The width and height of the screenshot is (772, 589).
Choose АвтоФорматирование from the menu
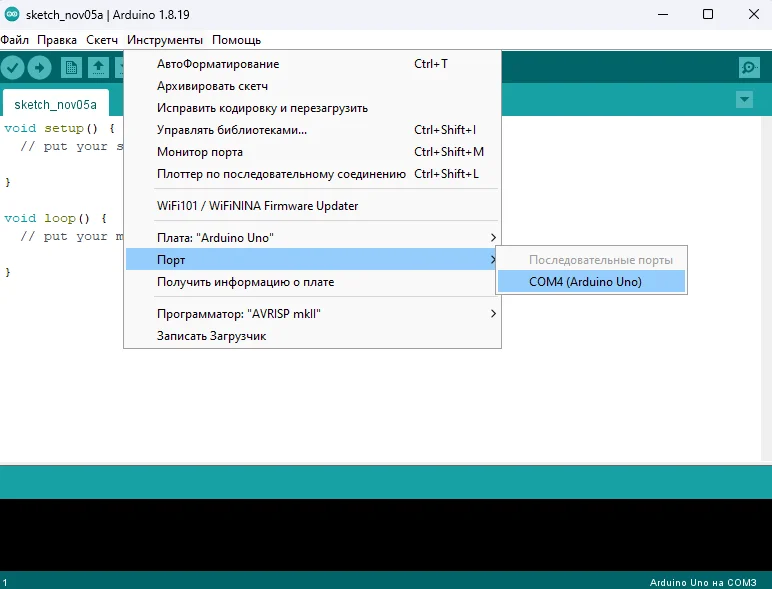click(218, 64)
